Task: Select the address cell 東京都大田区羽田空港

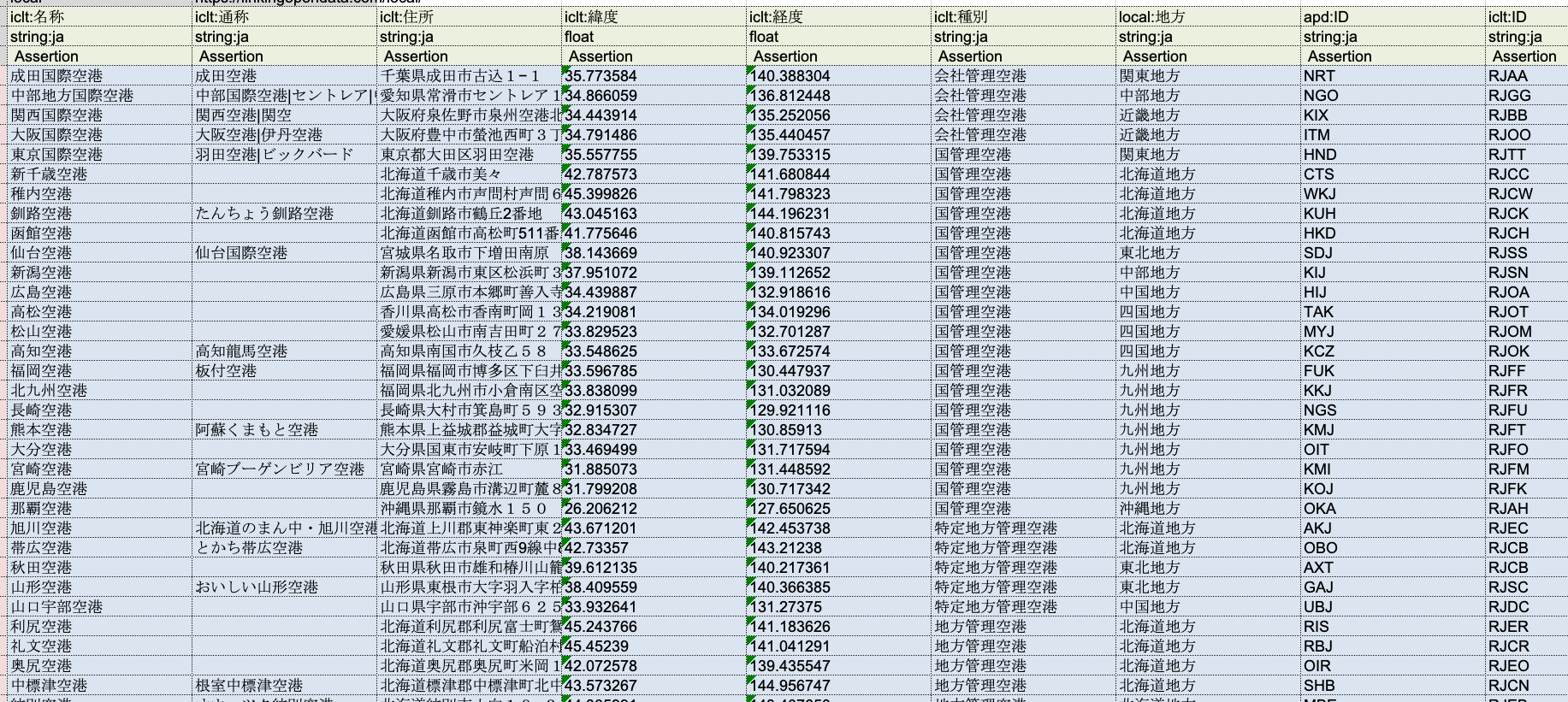Action: [470, 155]
